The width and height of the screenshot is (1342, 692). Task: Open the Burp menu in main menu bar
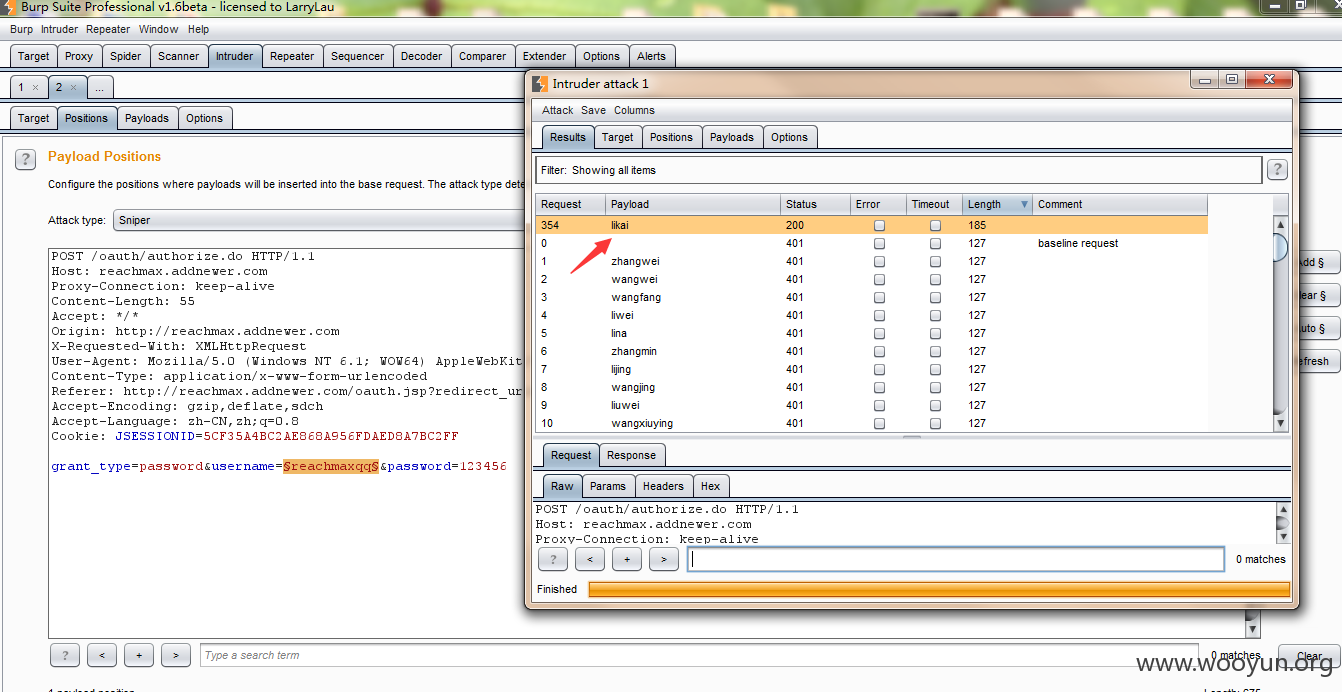(21, 30)
